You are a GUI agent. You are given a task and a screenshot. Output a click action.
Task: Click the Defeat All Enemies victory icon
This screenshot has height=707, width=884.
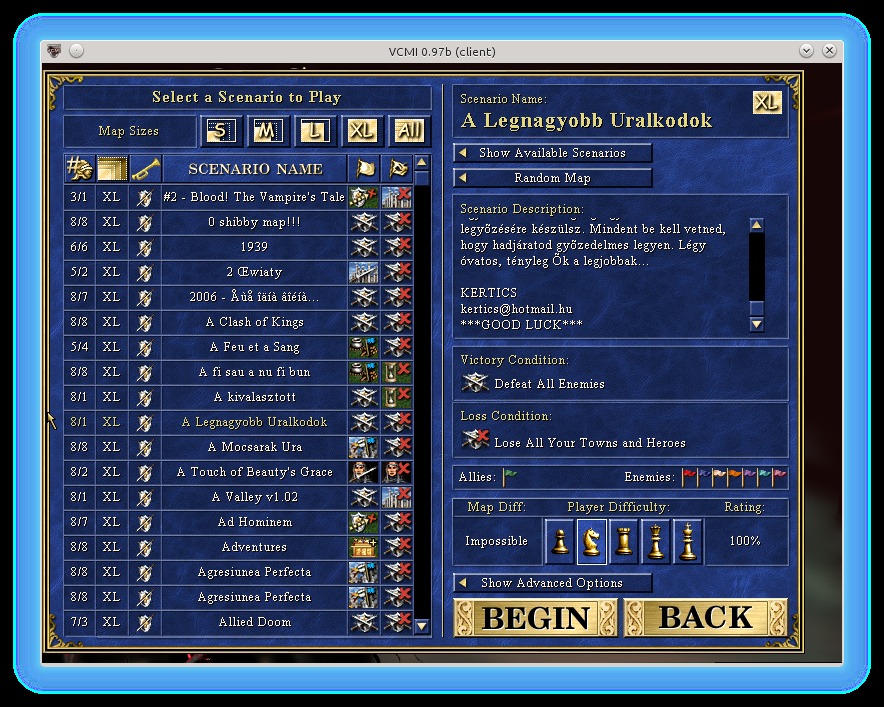475,383
